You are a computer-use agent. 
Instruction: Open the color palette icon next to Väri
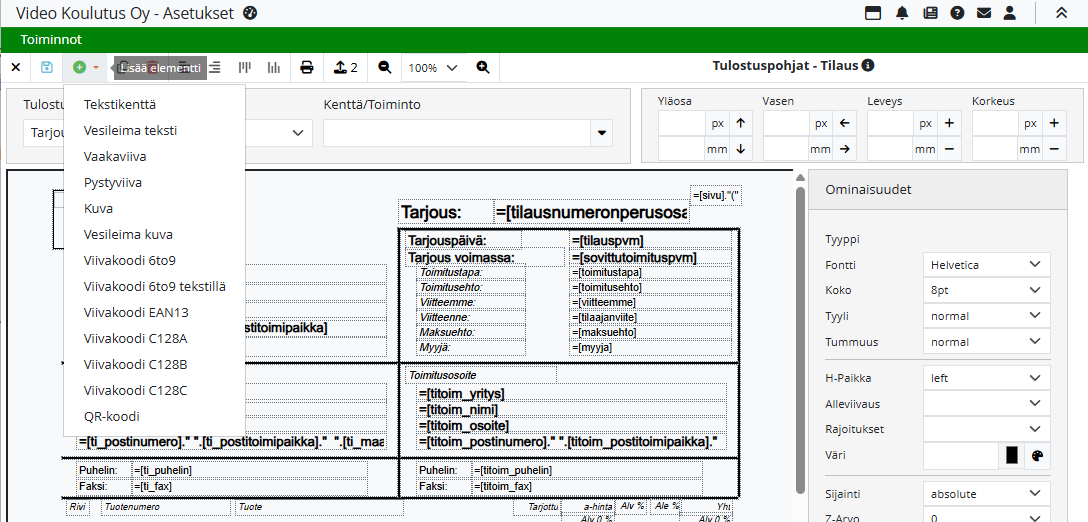[1037, 456]
